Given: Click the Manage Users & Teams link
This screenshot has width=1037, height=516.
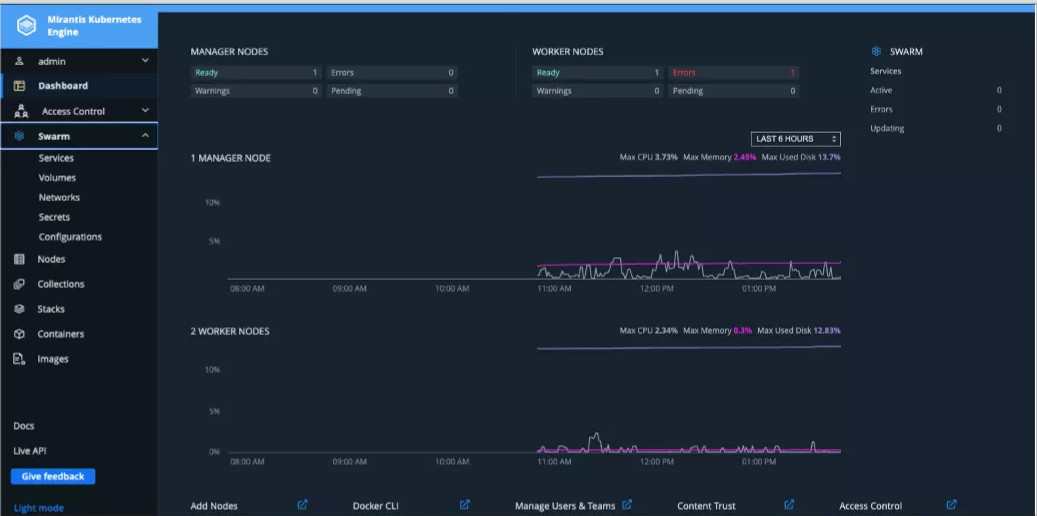Looking at the screenshot, I should click(x=565, y=505).
